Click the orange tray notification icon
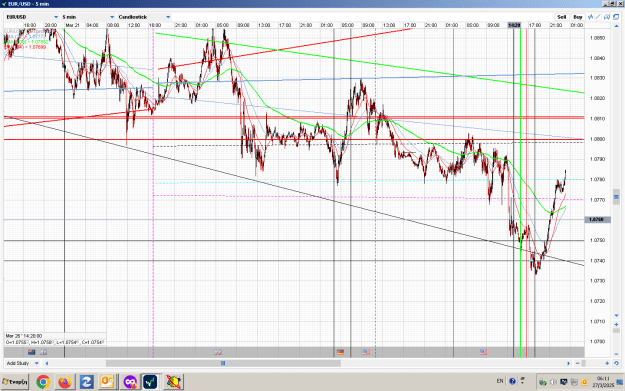 point(584,382)
